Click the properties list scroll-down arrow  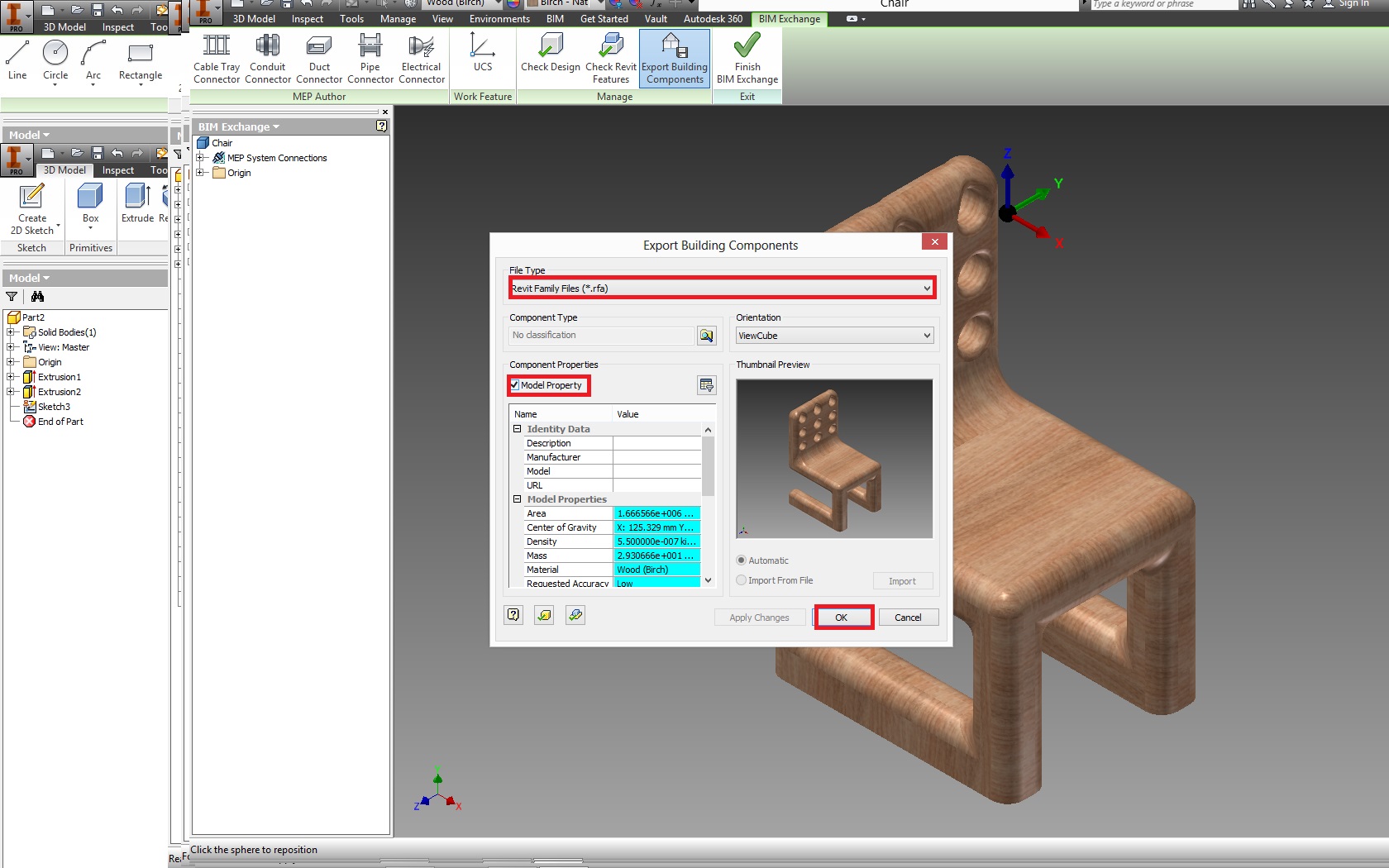[x=708, y=580]
